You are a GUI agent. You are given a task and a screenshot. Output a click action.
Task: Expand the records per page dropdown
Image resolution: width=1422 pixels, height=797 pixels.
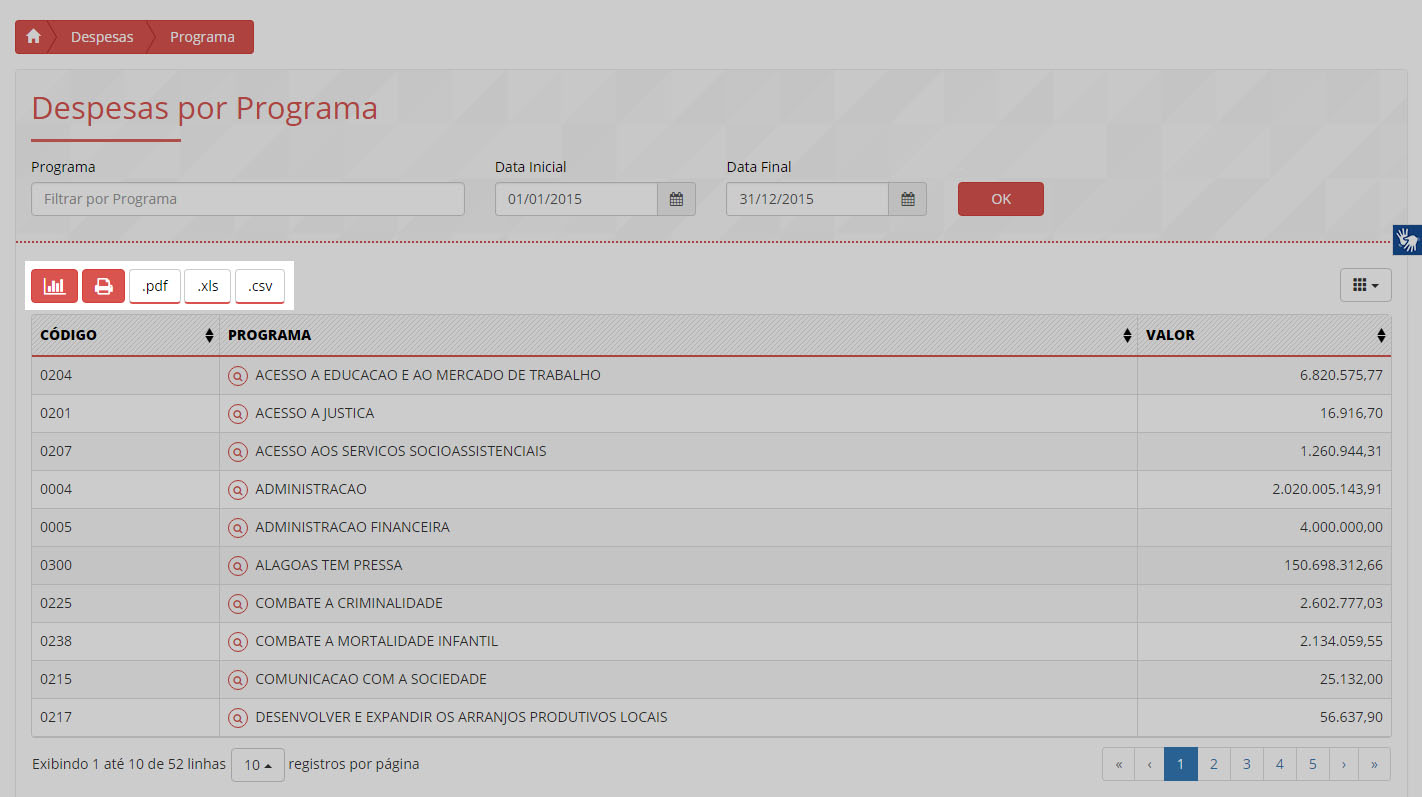coord(258,765)
